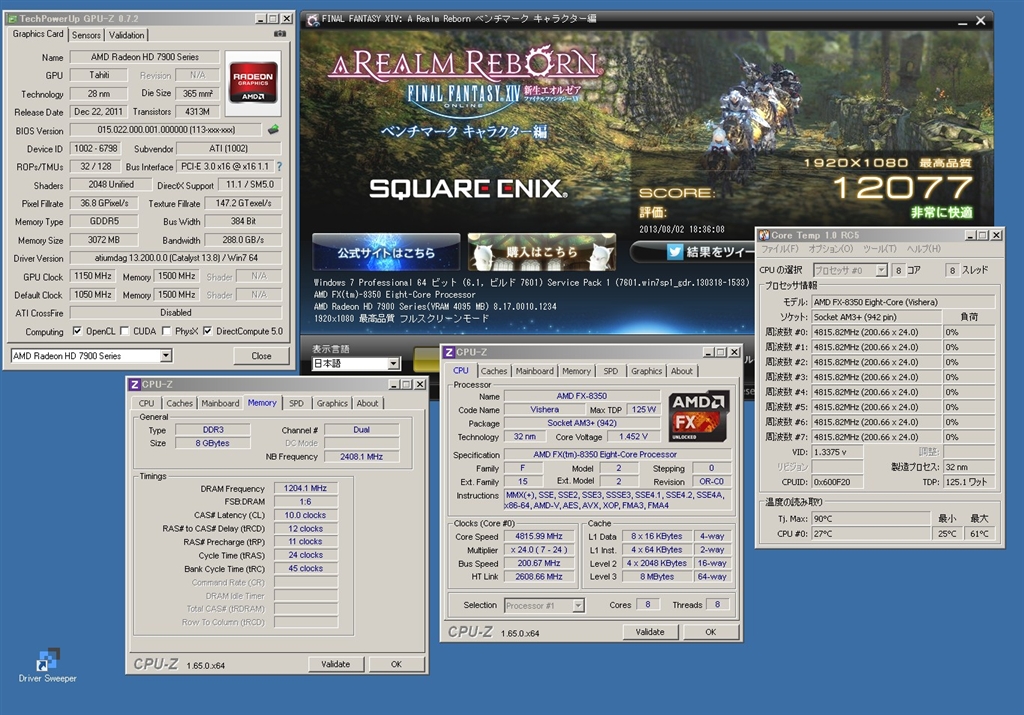The height and width of the screenshot is (715, 1024).
Task: Click the HT Link value 2608.66 MHz
Action: pos(539,577)
